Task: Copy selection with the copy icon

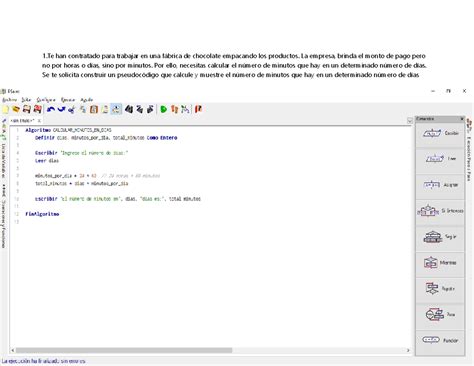Action: [83, 109]
